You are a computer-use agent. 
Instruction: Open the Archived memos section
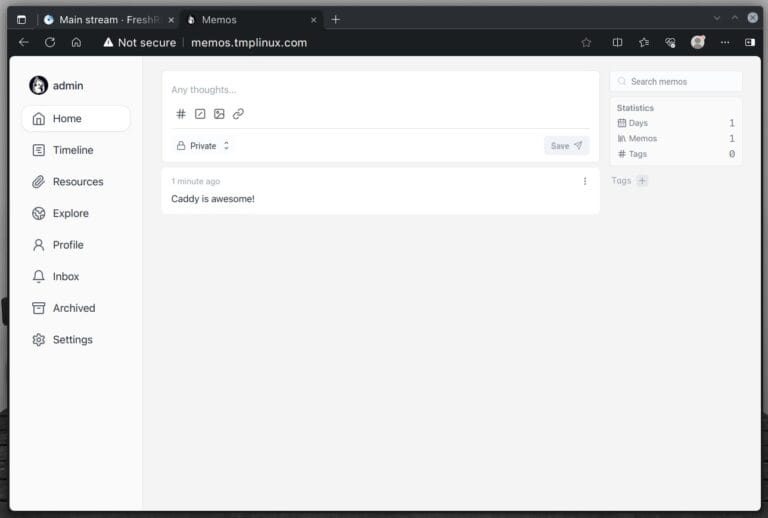pyautogui.click(x=73, y=308)
